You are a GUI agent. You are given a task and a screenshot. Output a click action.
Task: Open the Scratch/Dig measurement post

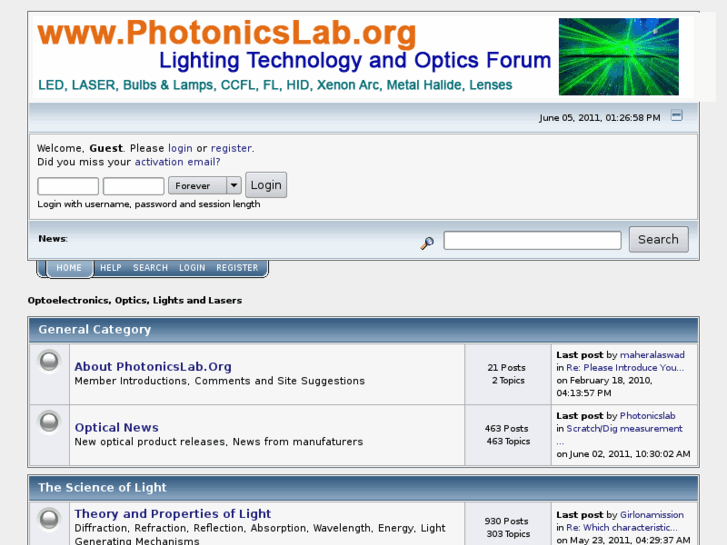point(624,429)
